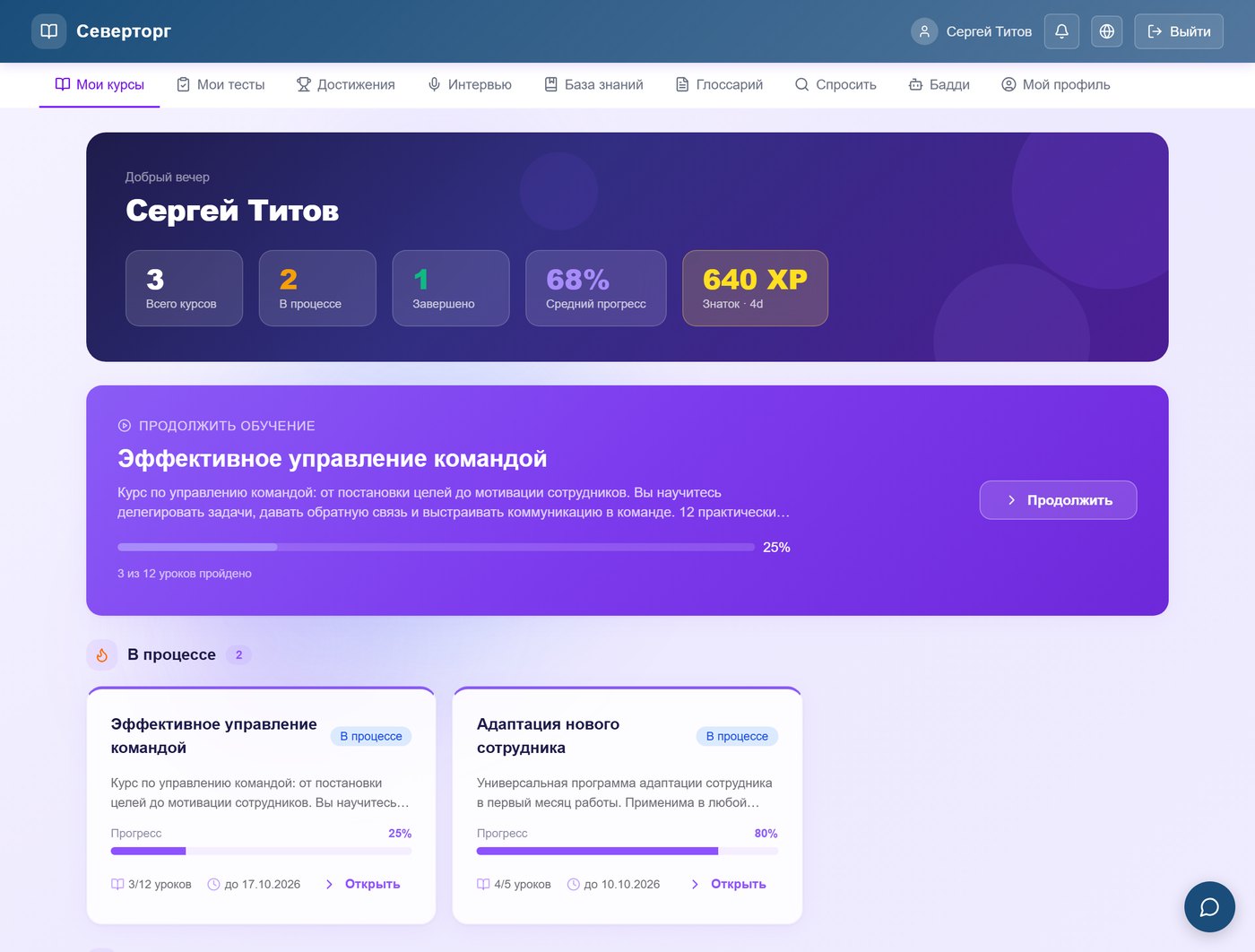Click the count badge 2 beside В процессе heading
This screenshot has width=1255, height=952.
click(x=238, y=655)
